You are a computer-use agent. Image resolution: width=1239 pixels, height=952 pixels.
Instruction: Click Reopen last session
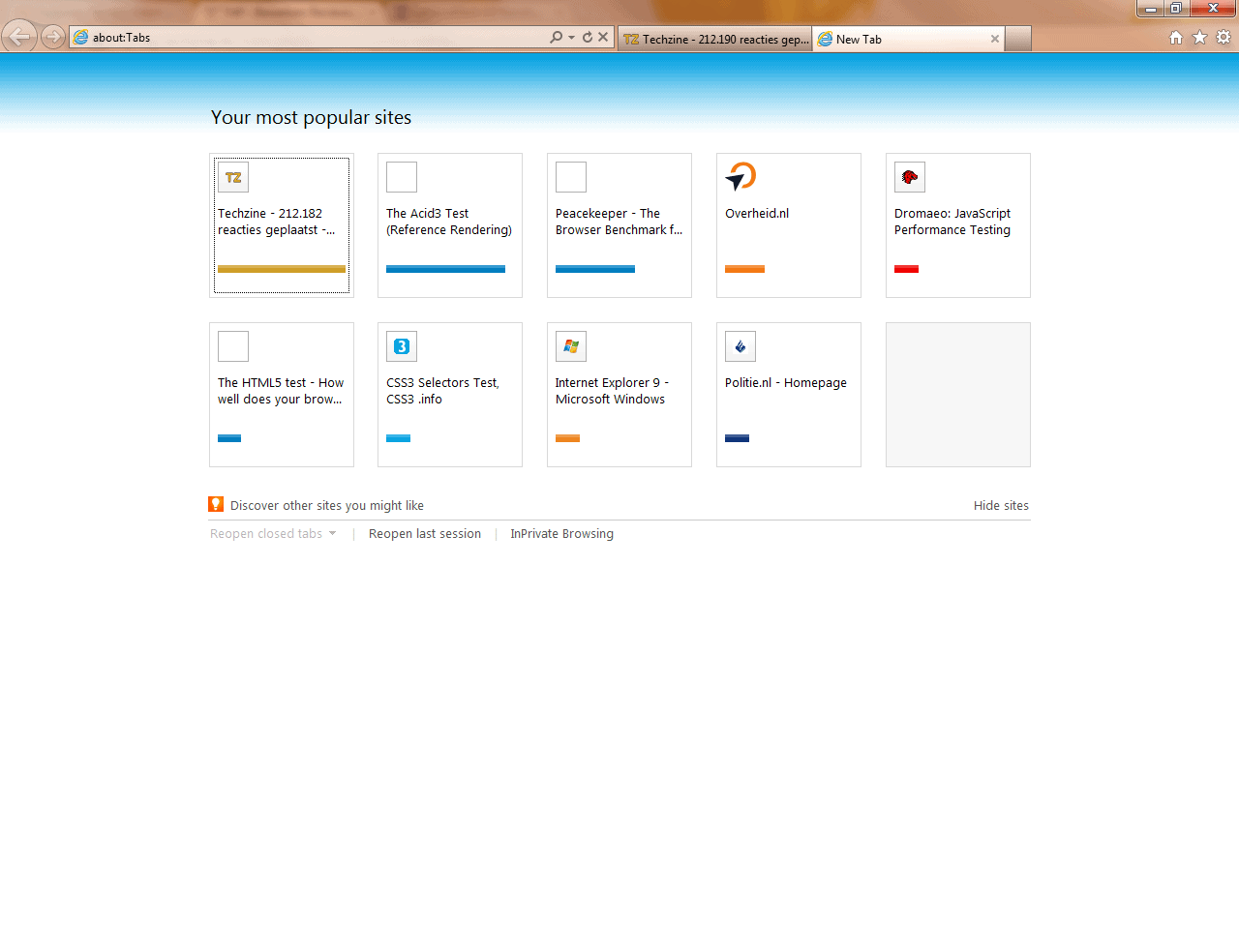[425, 534]
